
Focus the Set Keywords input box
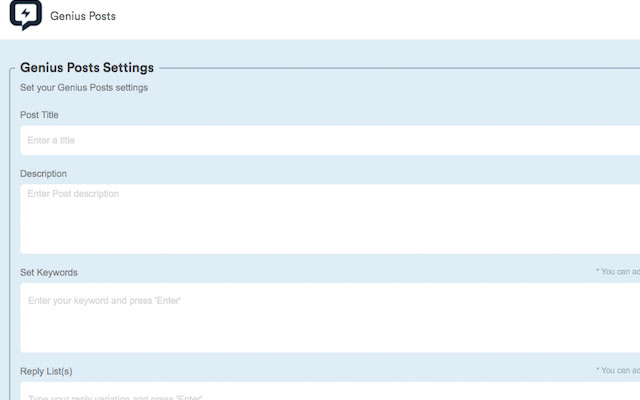(330, 318)
